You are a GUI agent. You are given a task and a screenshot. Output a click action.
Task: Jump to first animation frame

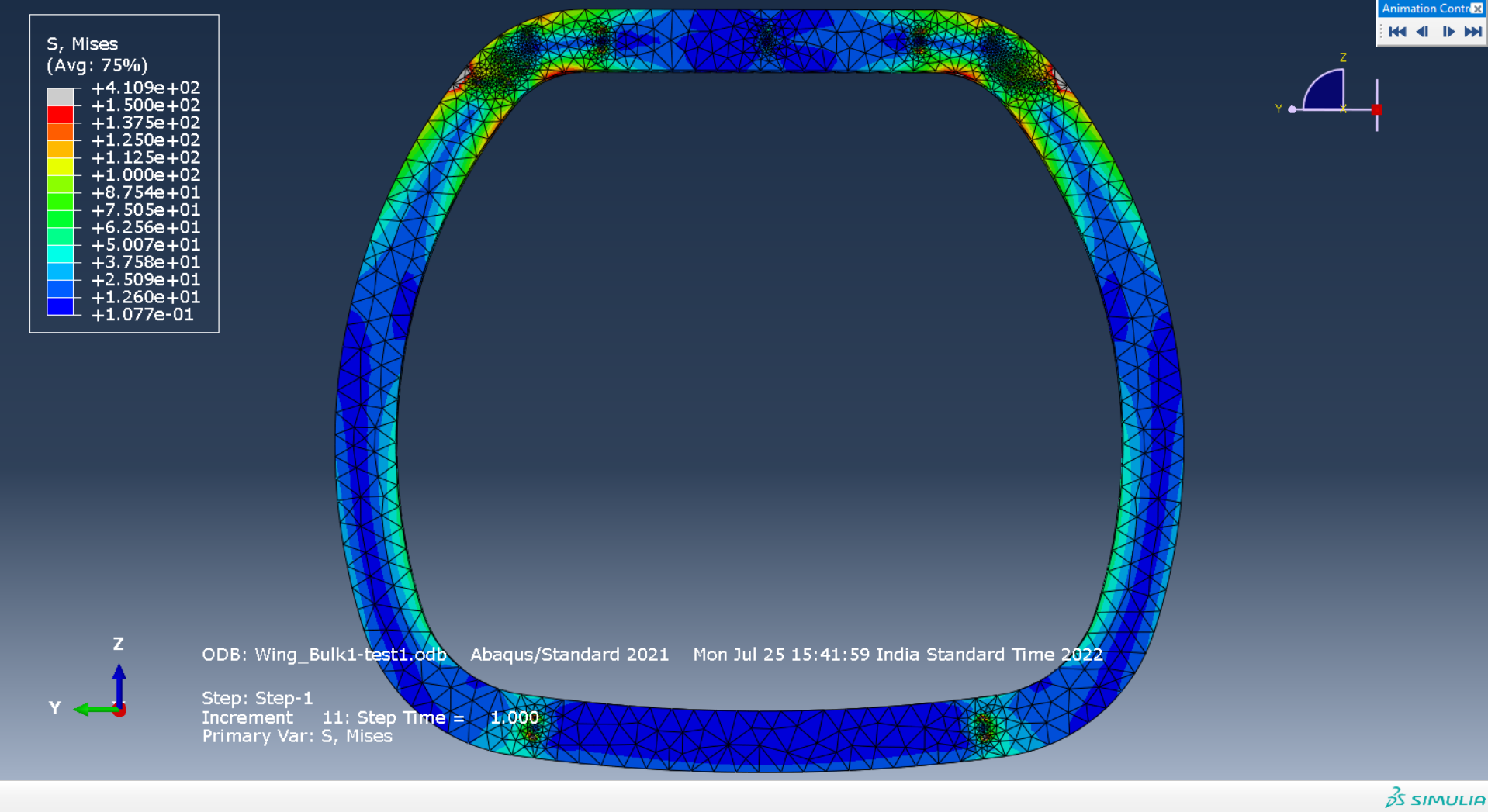pyautogui.click(x=1397, y=32)
